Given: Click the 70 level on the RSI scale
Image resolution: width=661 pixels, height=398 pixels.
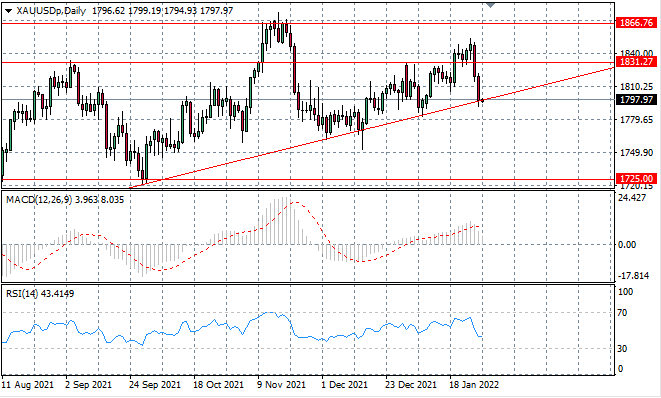Looking at the screenshot, I should pyautogui.click(x=622, y=313).
